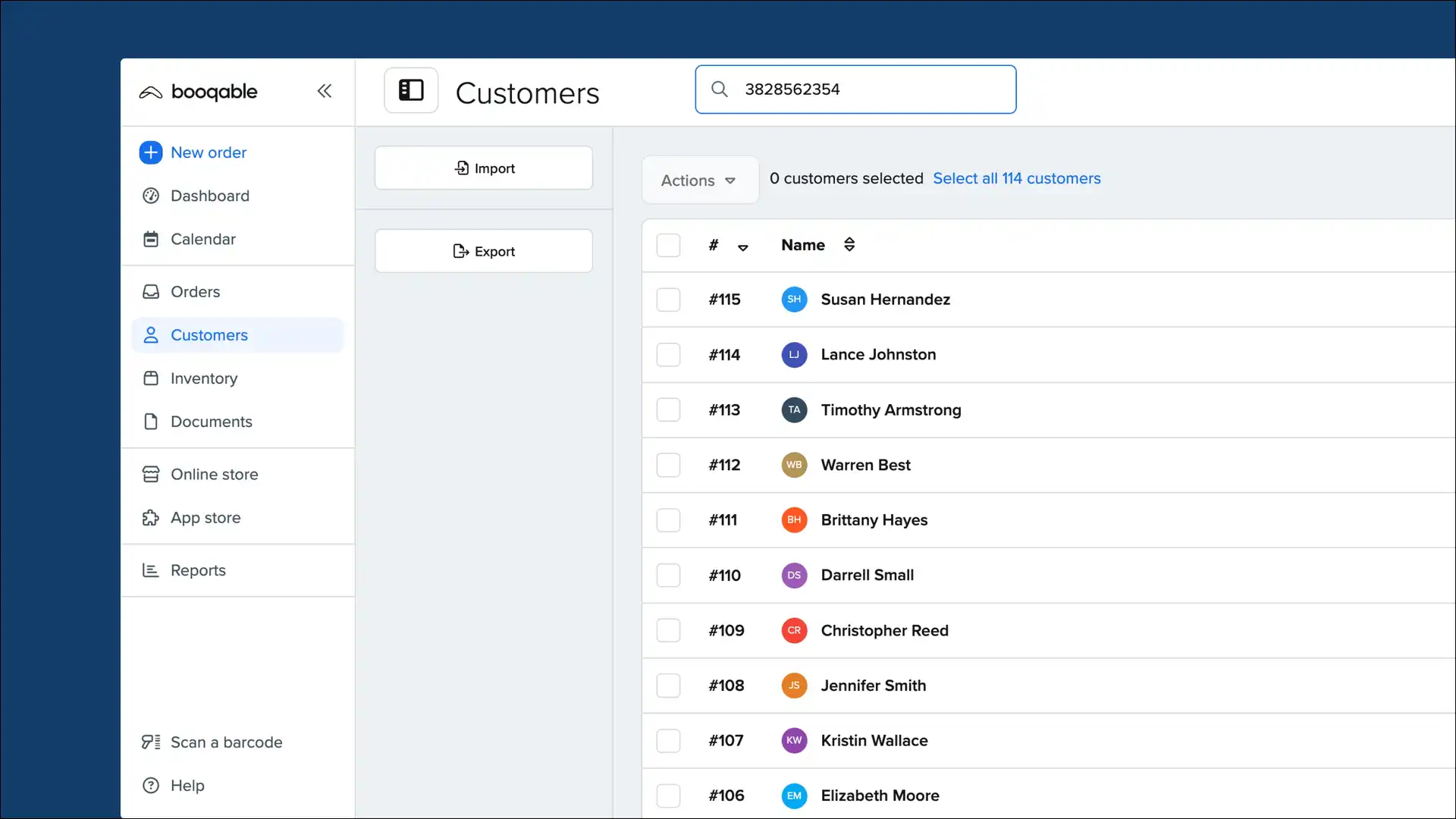Open the number column sort dropdown
The image size is (1456, 819).
tap(742, 246)
